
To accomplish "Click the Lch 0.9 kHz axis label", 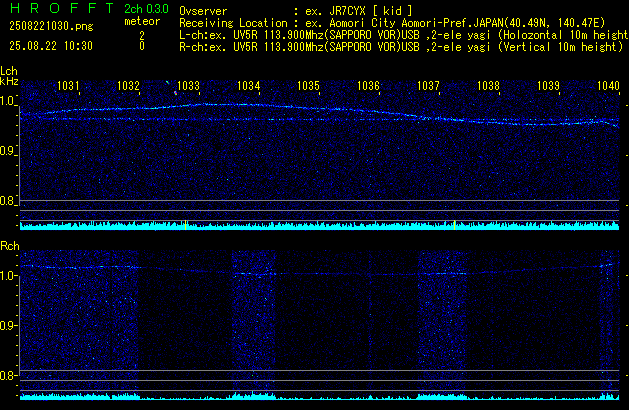I will 8,151.
